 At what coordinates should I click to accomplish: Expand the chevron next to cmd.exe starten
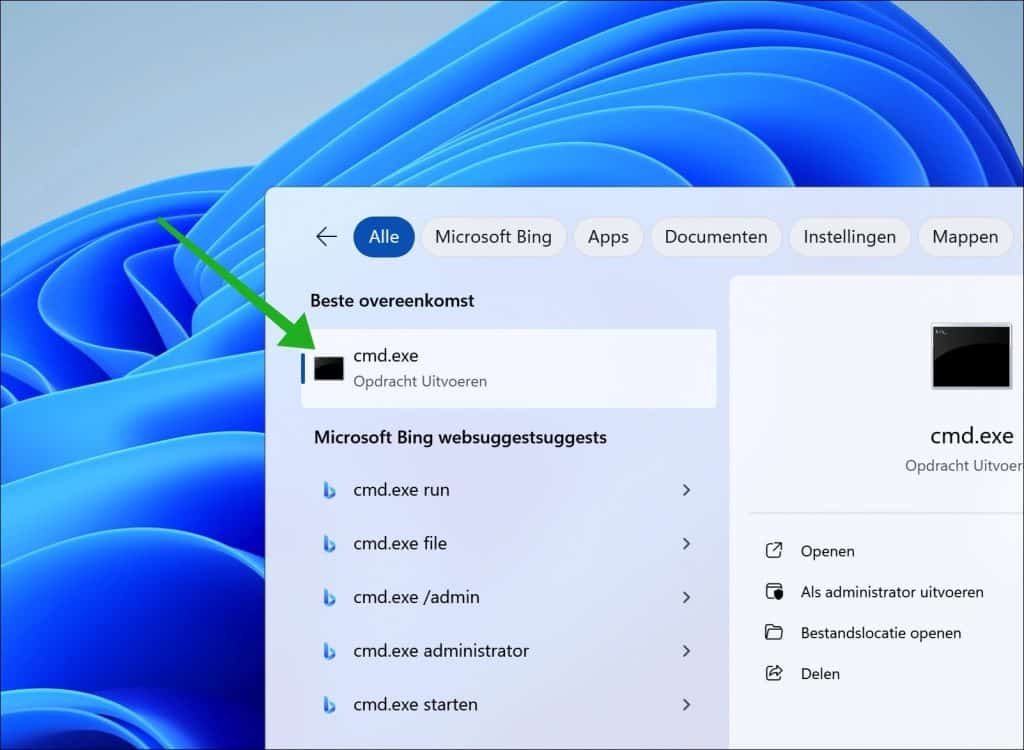(x=686, y=704)
